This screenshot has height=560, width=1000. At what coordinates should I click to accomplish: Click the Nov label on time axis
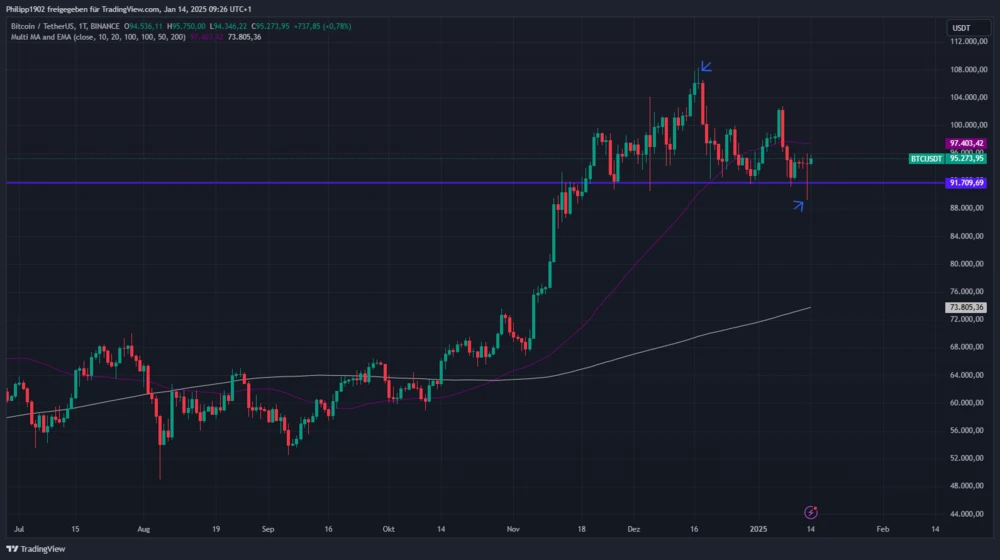click(513, 529)
